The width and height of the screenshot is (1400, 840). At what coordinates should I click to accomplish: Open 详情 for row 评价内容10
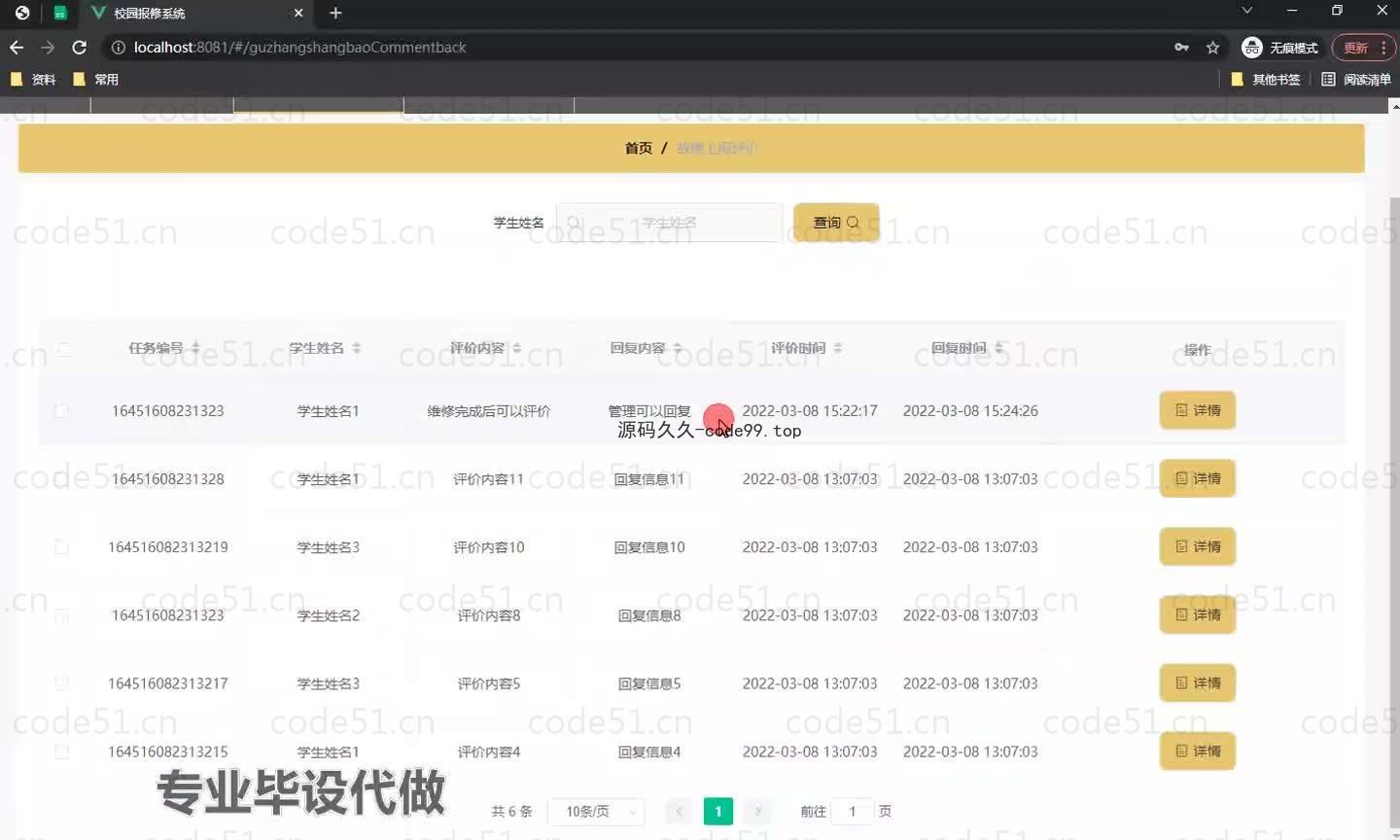(x=1198, y=546)
